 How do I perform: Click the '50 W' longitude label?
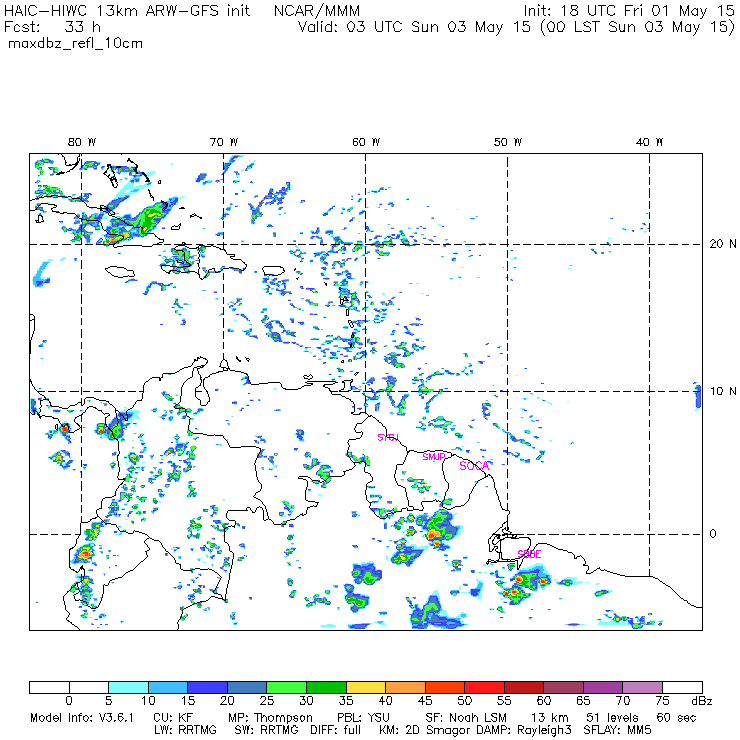click(508, 142)
